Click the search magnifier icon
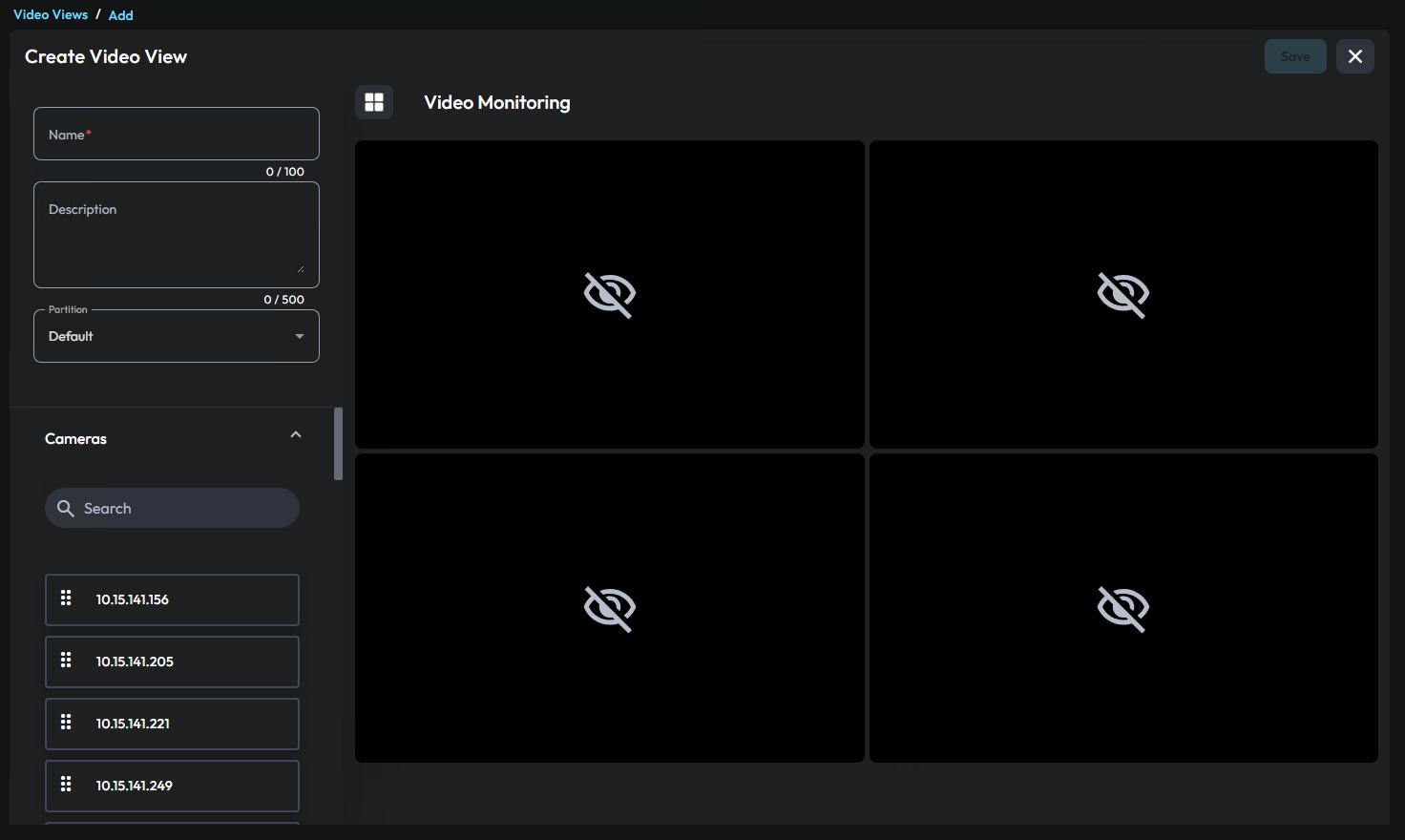 pyautogui.click(x=65, y=508)
